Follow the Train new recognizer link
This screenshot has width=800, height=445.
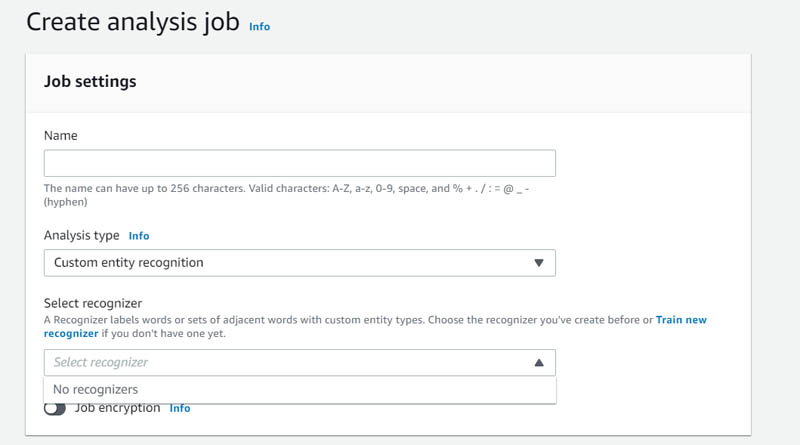coord(681,320)
